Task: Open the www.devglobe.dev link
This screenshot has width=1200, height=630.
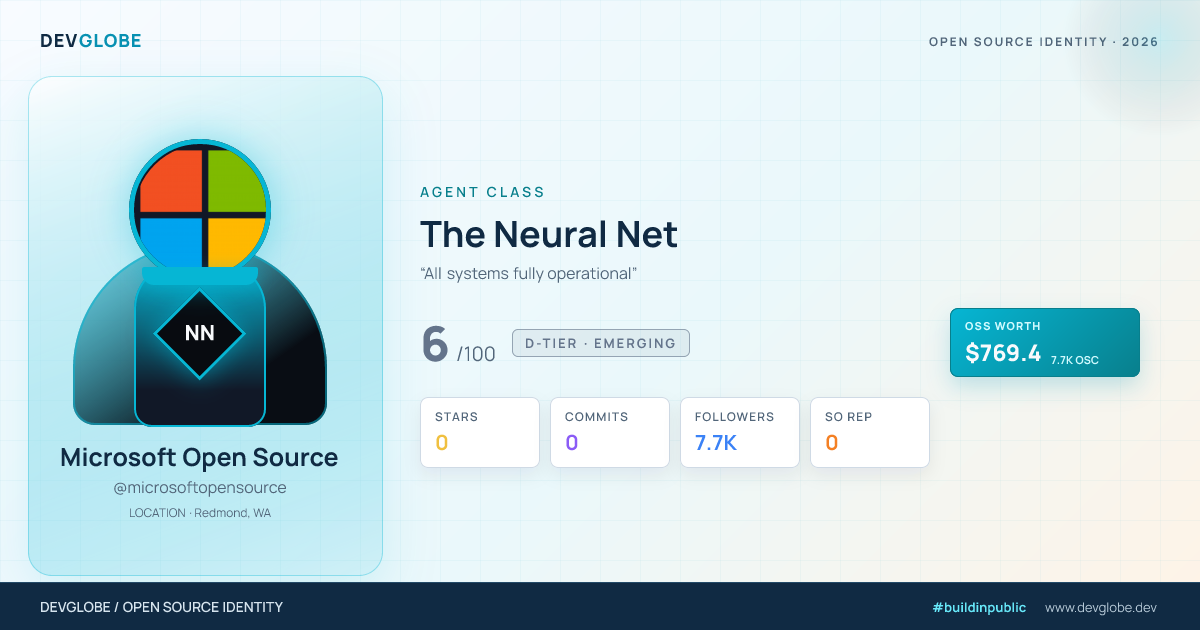Action: pyautogui.click(x=1101, y=607)
